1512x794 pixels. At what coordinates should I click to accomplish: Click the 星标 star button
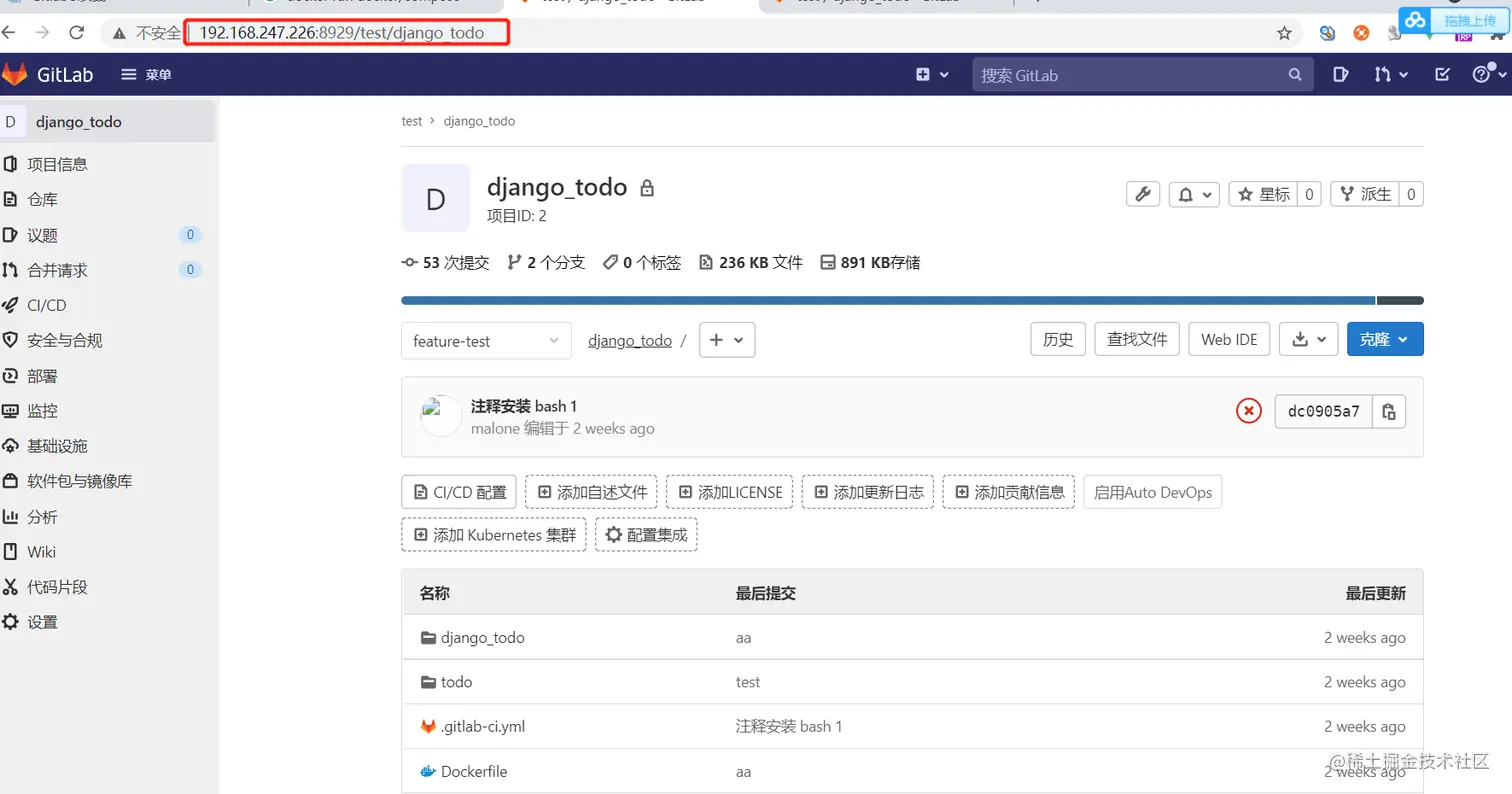[x=1264, y=194]
